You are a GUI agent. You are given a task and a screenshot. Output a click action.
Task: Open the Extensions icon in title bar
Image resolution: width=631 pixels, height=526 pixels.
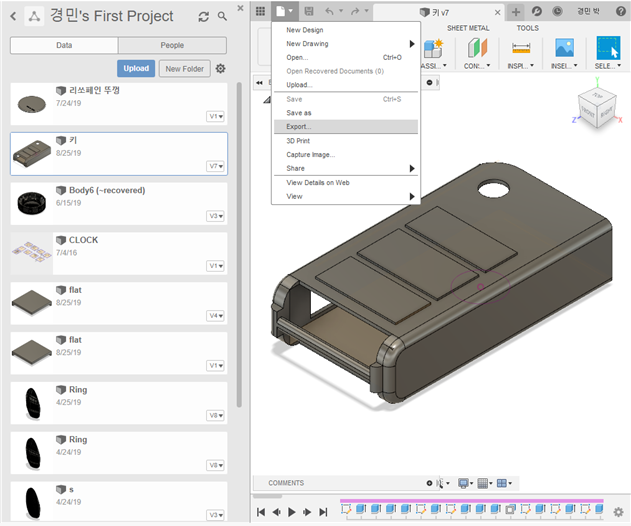(x=536, y=11)
